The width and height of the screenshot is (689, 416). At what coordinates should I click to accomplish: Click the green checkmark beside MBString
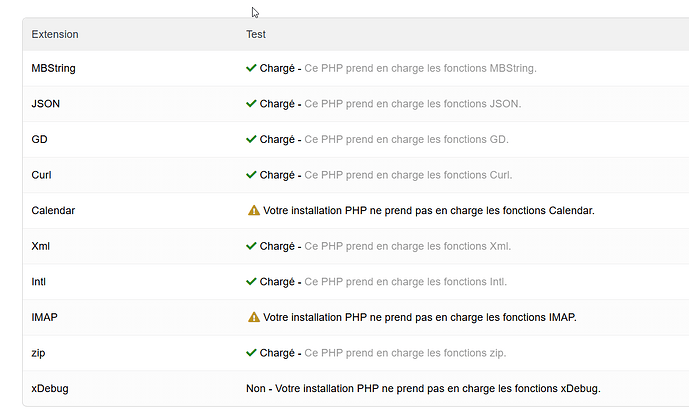(252, 68)
